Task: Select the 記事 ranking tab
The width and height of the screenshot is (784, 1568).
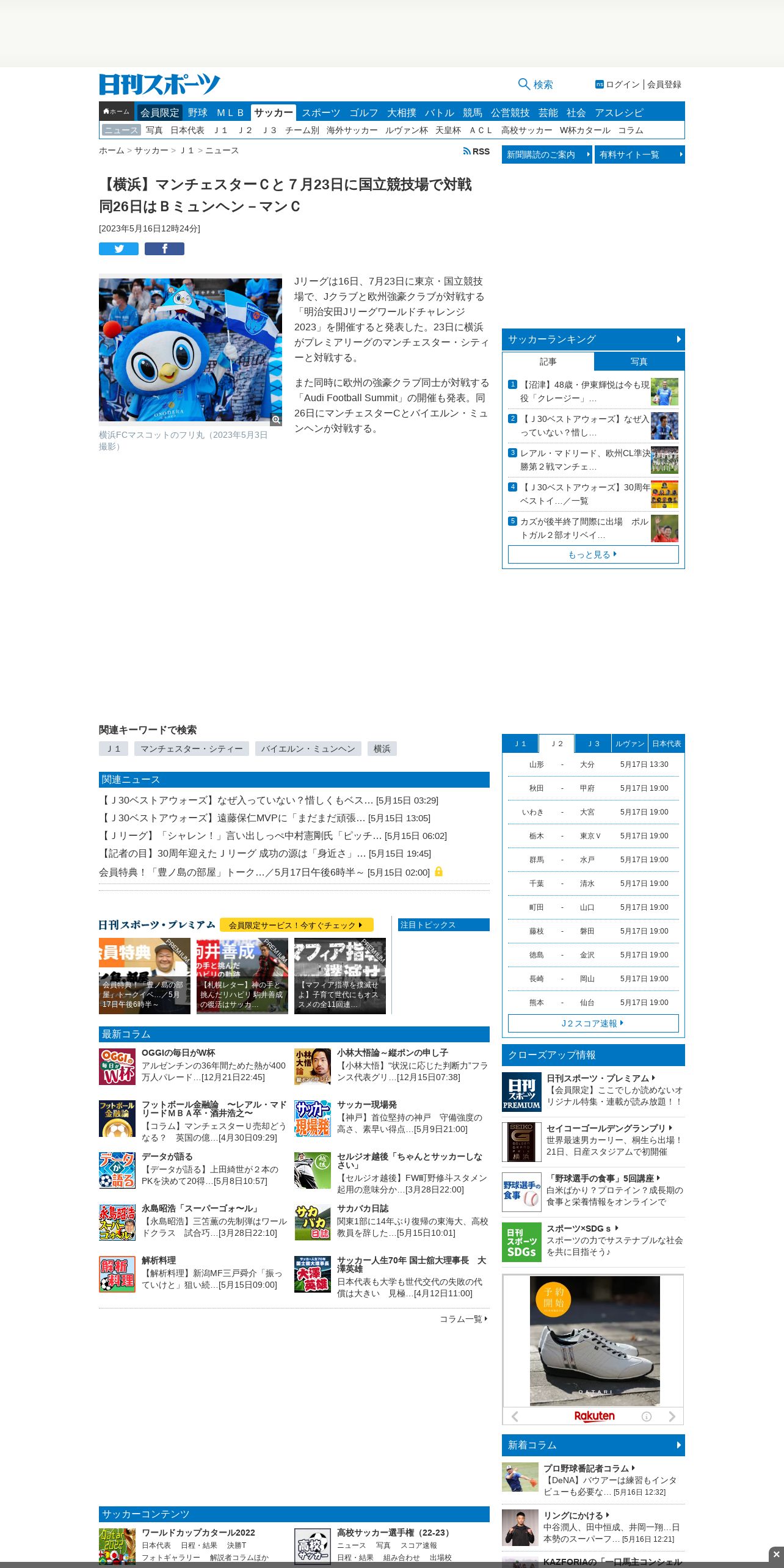Action: 548,361
